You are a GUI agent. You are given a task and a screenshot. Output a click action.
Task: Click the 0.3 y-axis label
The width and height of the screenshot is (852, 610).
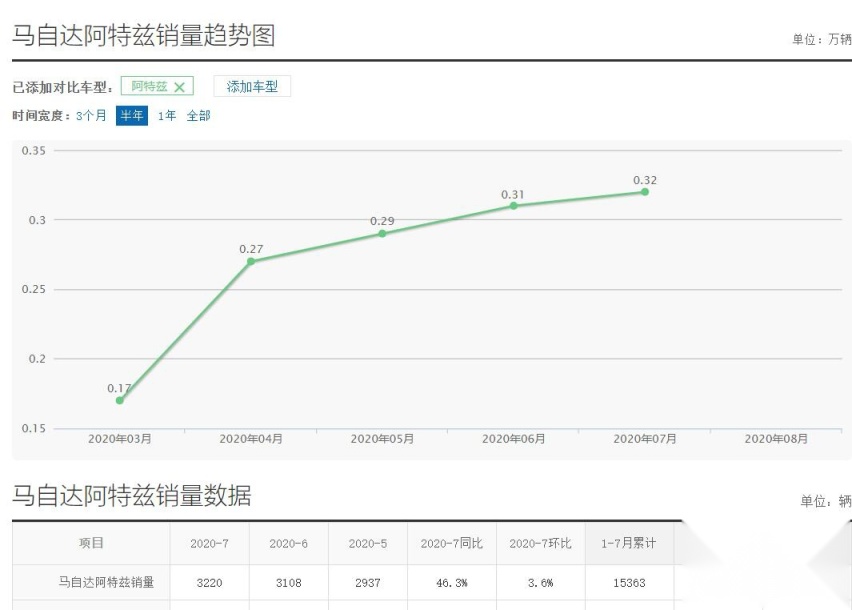tap(37, 220)
